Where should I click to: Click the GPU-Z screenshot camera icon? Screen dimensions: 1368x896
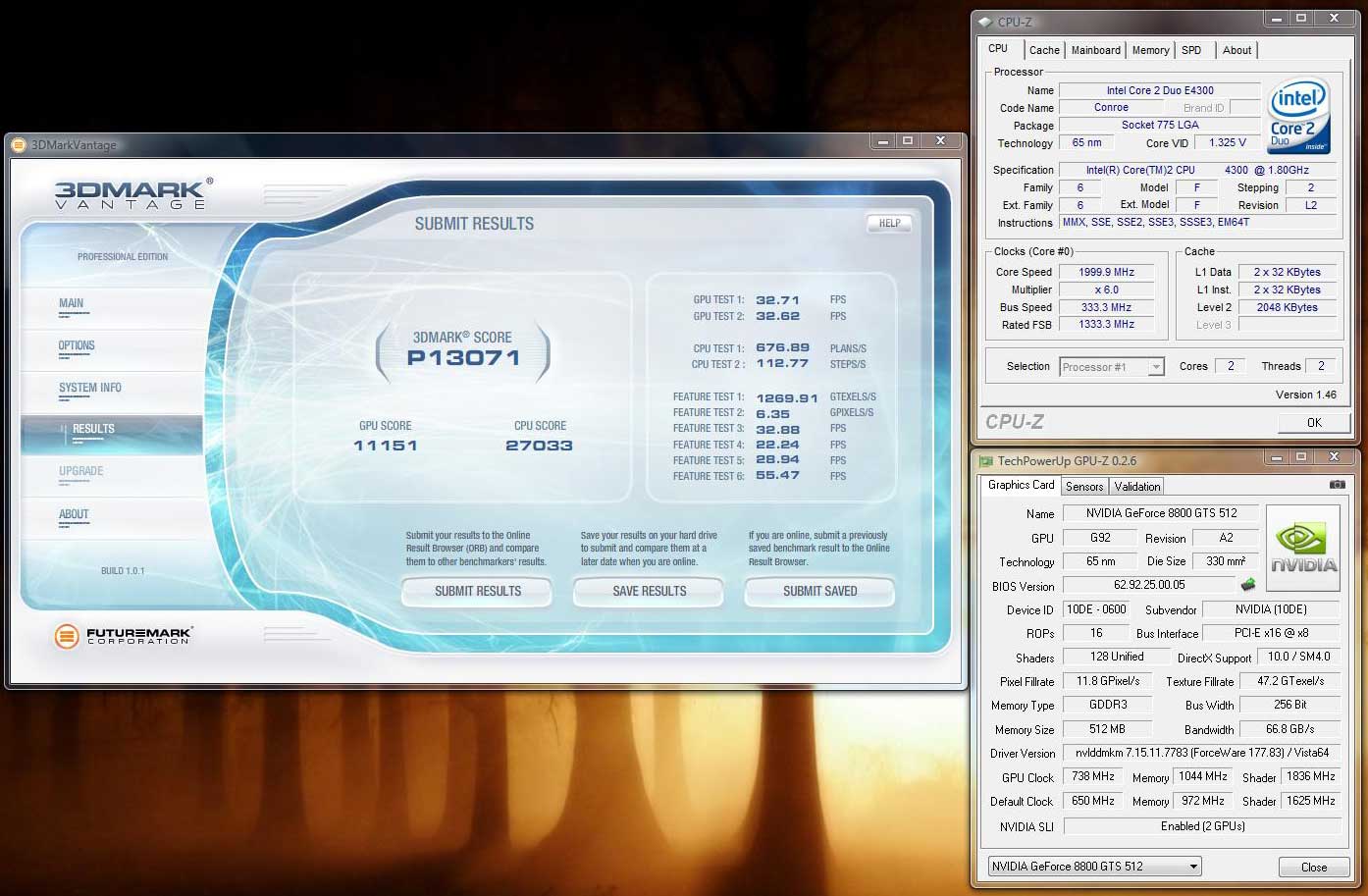[x=1337, y=485]
